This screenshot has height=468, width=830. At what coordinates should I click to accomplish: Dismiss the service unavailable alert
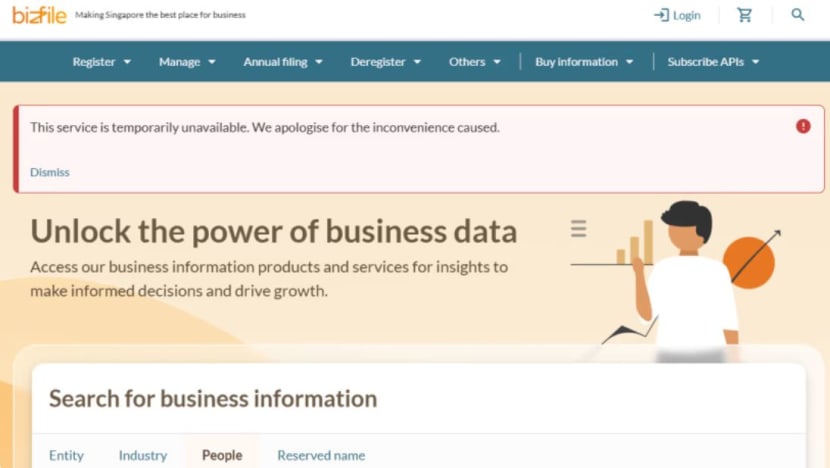50,172
